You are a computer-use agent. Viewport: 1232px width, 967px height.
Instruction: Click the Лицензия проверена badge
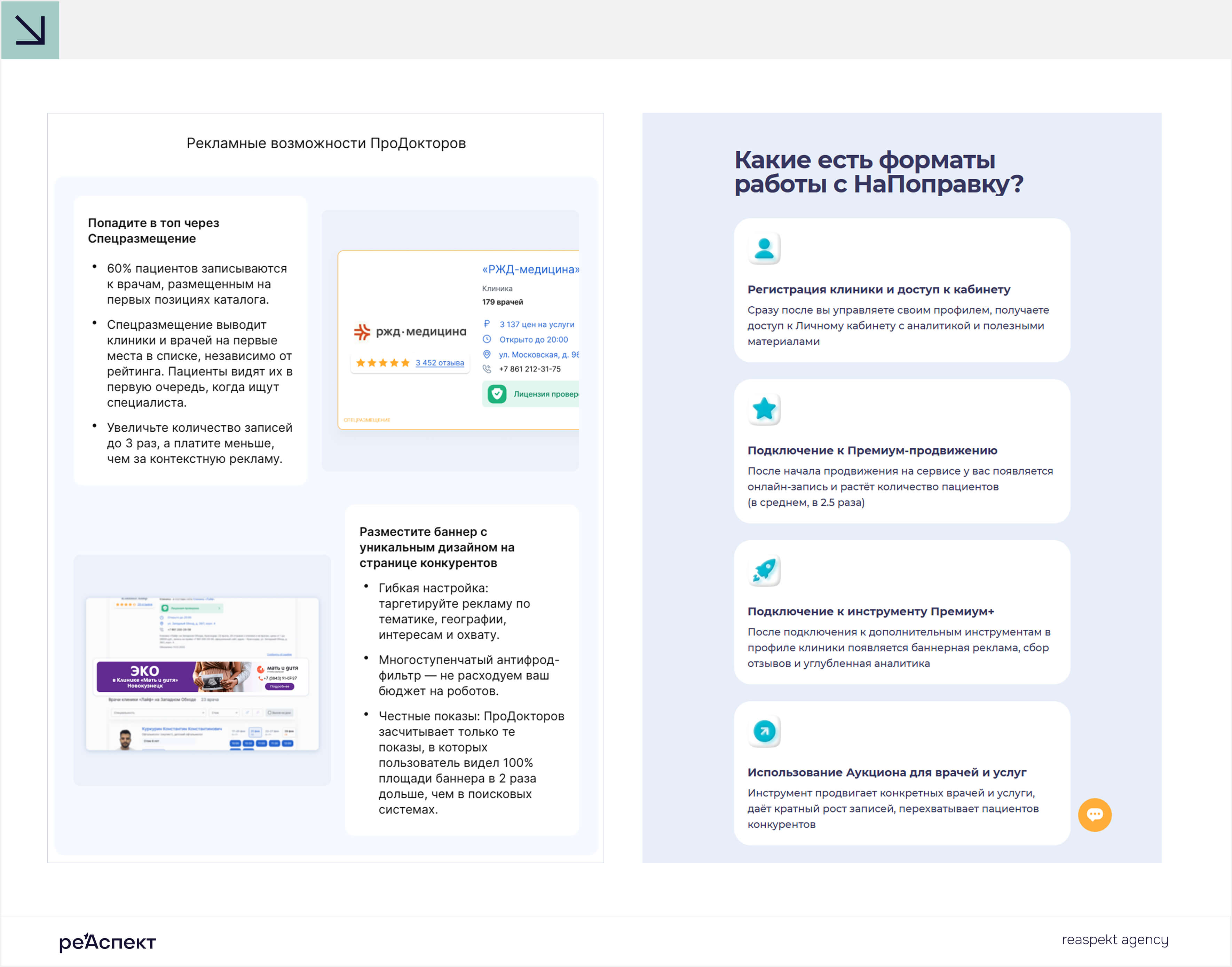(530, 394)
